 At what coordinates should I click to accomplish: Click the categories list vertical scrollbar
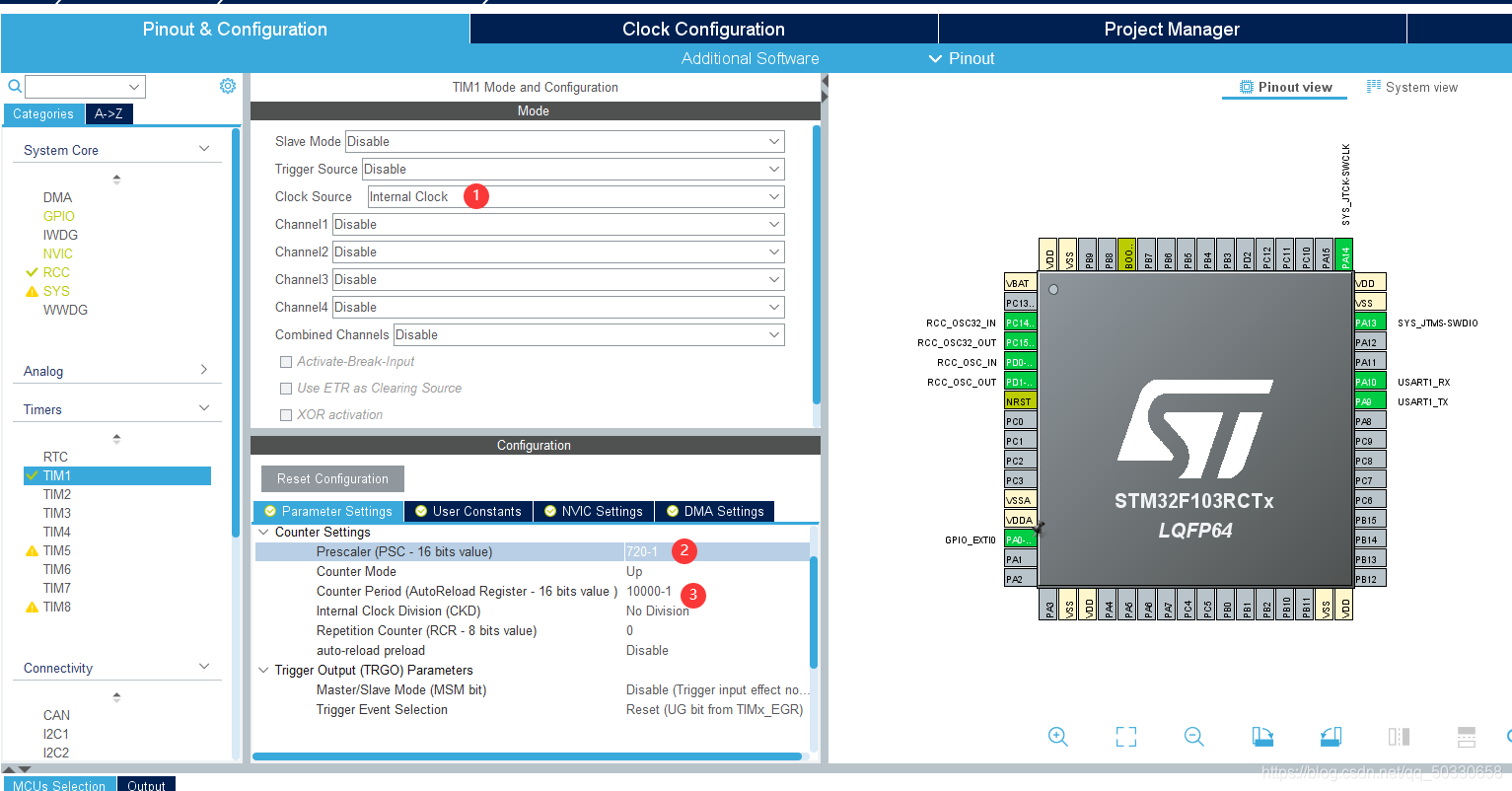click(236, 332)
